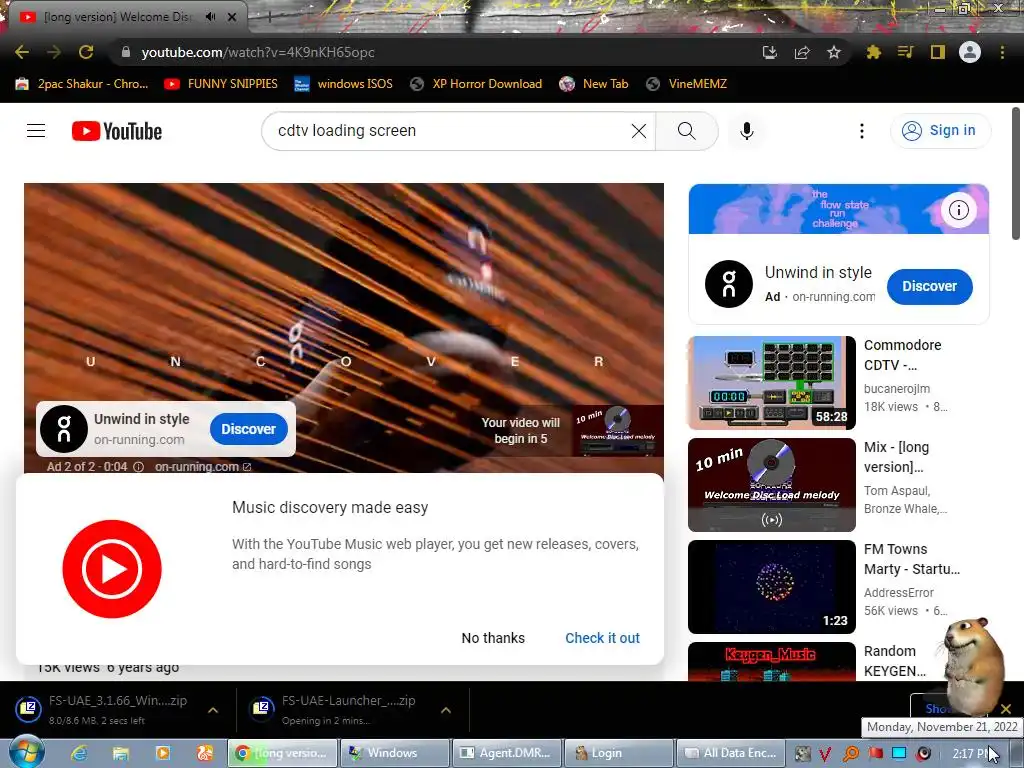The image size is (1024, 768).
Task: Click Check it out in music popup
Action: 602,638
